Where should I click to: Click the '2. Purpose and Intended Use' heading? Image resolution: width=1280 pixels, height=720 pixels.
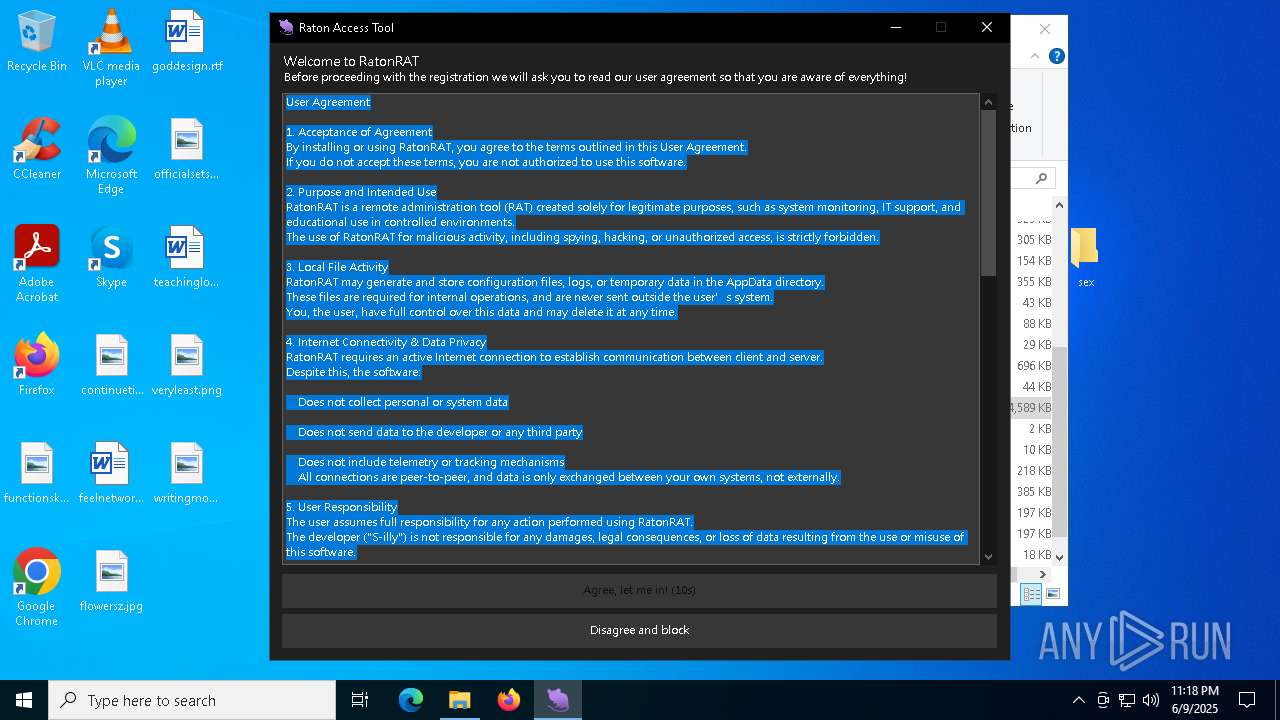tap(361, 192)
